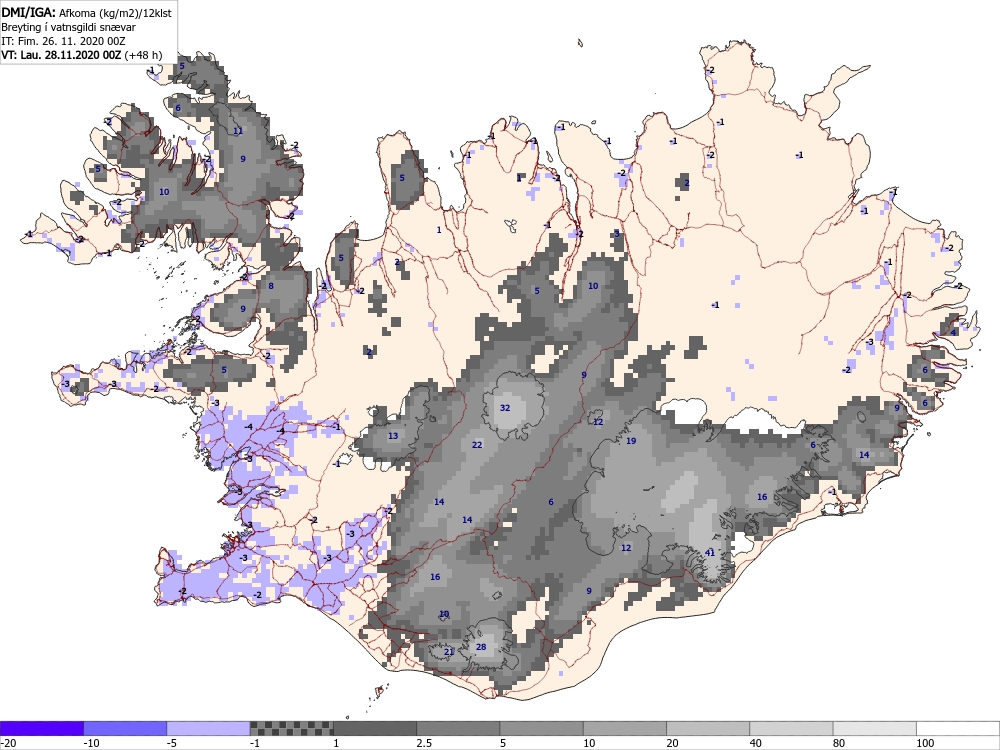Pick the light lavender legend swatch between -5 and -1
The width and height of the screenshot is (1000, 750).
[x=209, y=728]
